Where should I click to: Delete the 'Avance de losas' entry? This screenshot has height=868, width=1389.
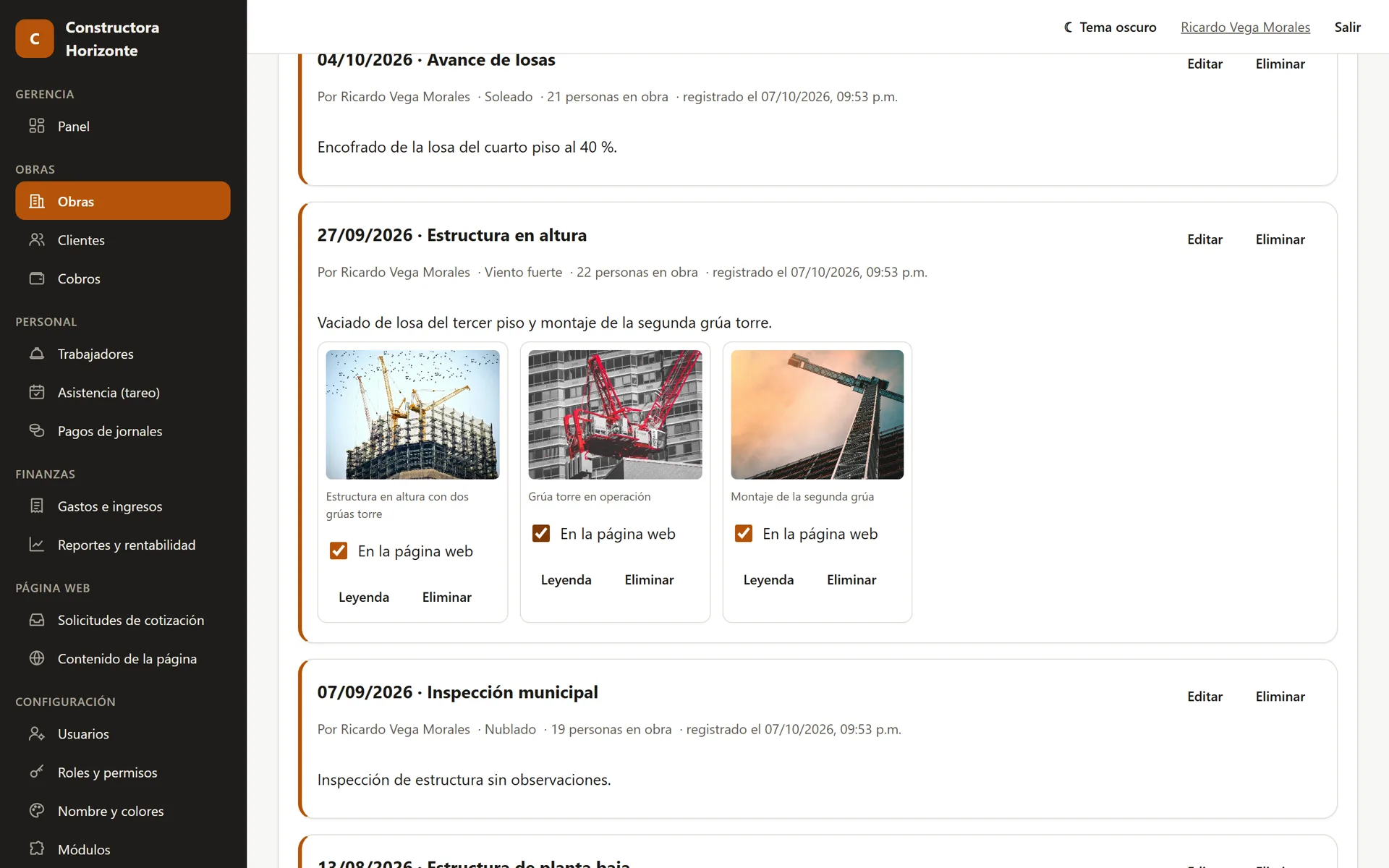(1280, 64)
